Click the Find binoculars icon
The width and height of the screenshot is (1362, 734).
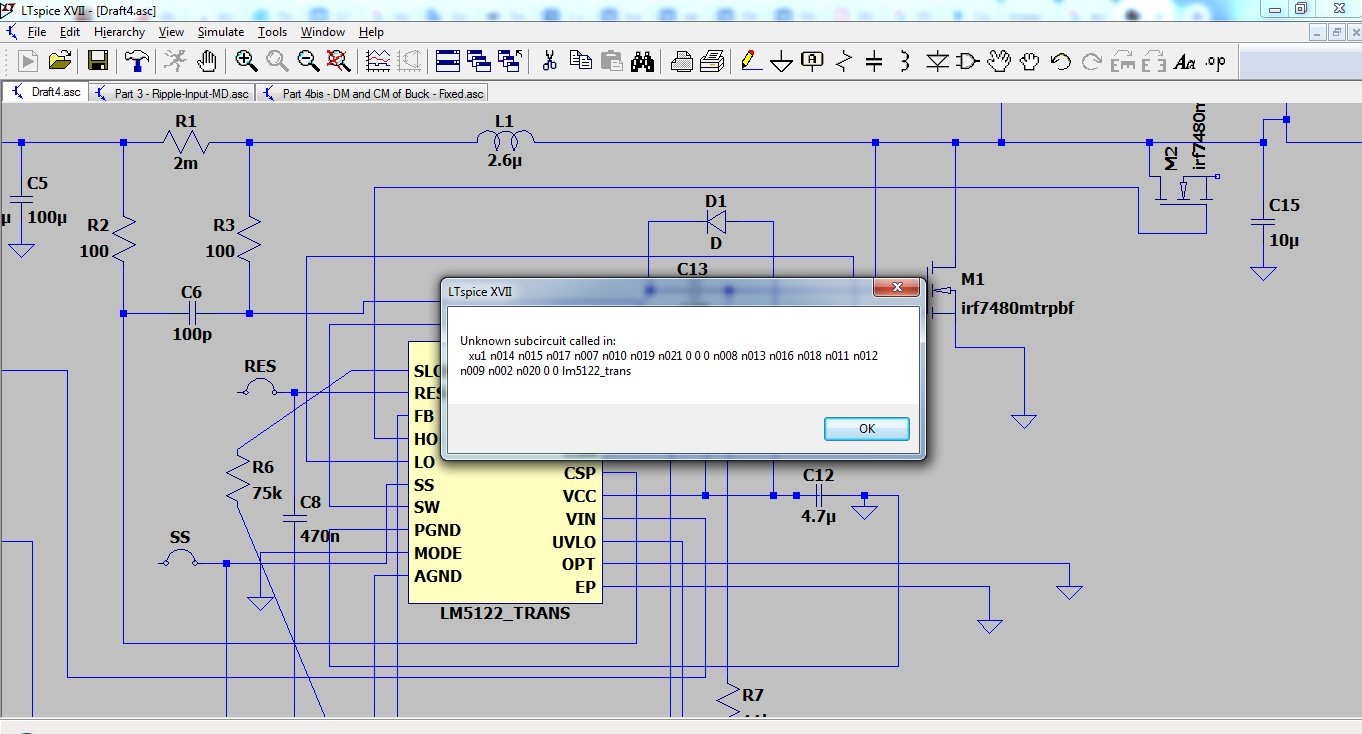pos(642,61)
